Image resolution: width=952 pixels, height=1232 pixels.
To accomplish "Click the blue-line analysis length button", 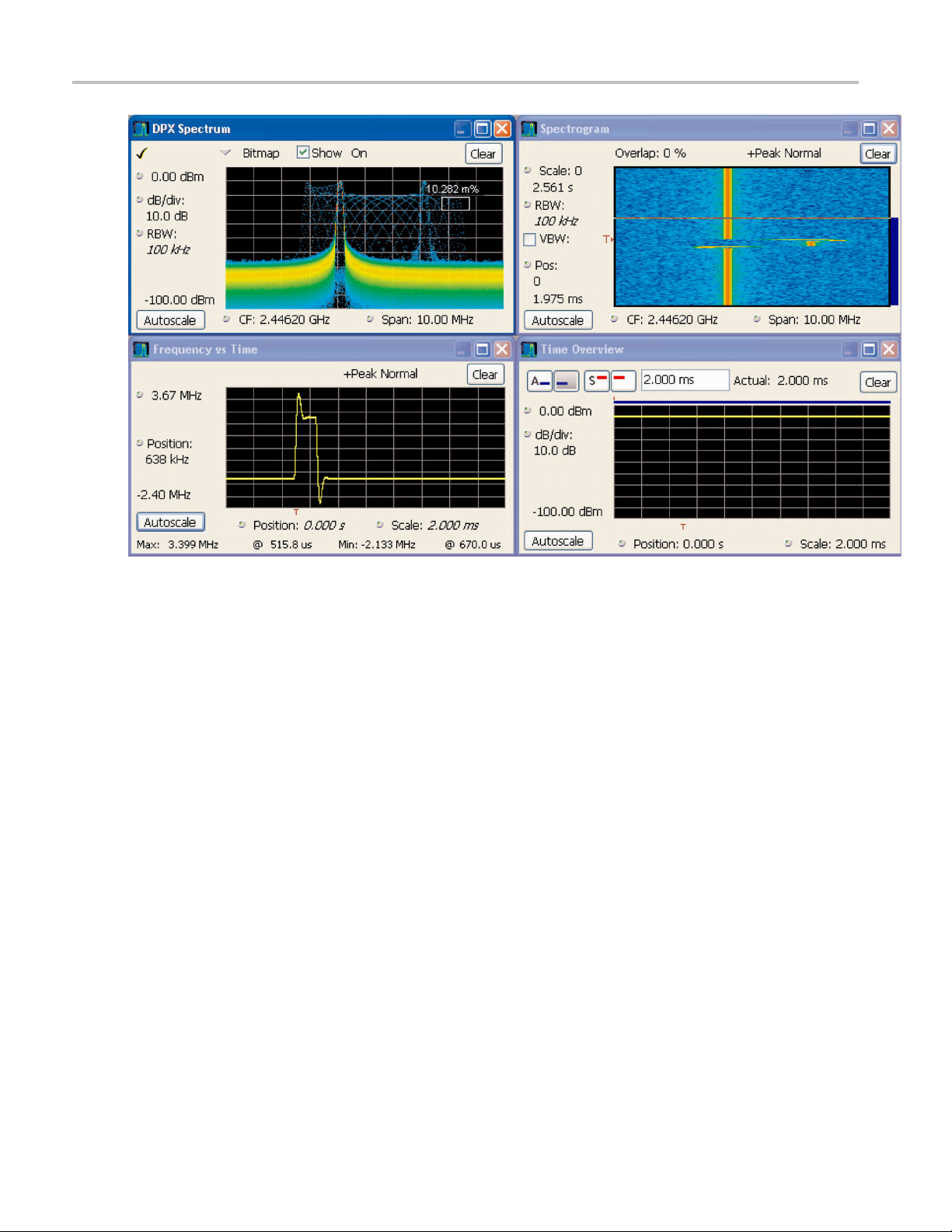I will [567, 381].
